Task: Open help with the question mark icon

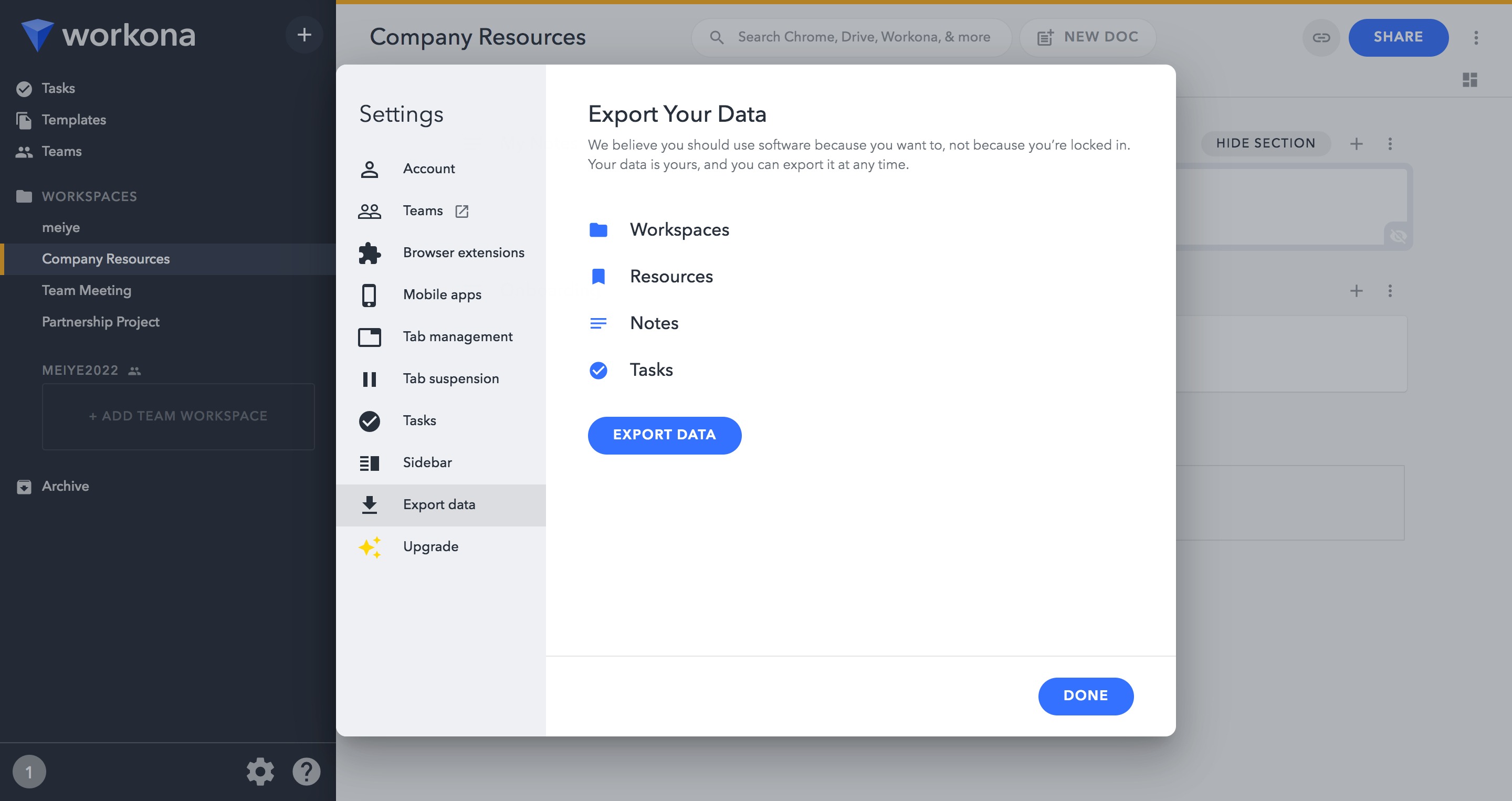Action: pyautogui.click(x=307, y=772)
